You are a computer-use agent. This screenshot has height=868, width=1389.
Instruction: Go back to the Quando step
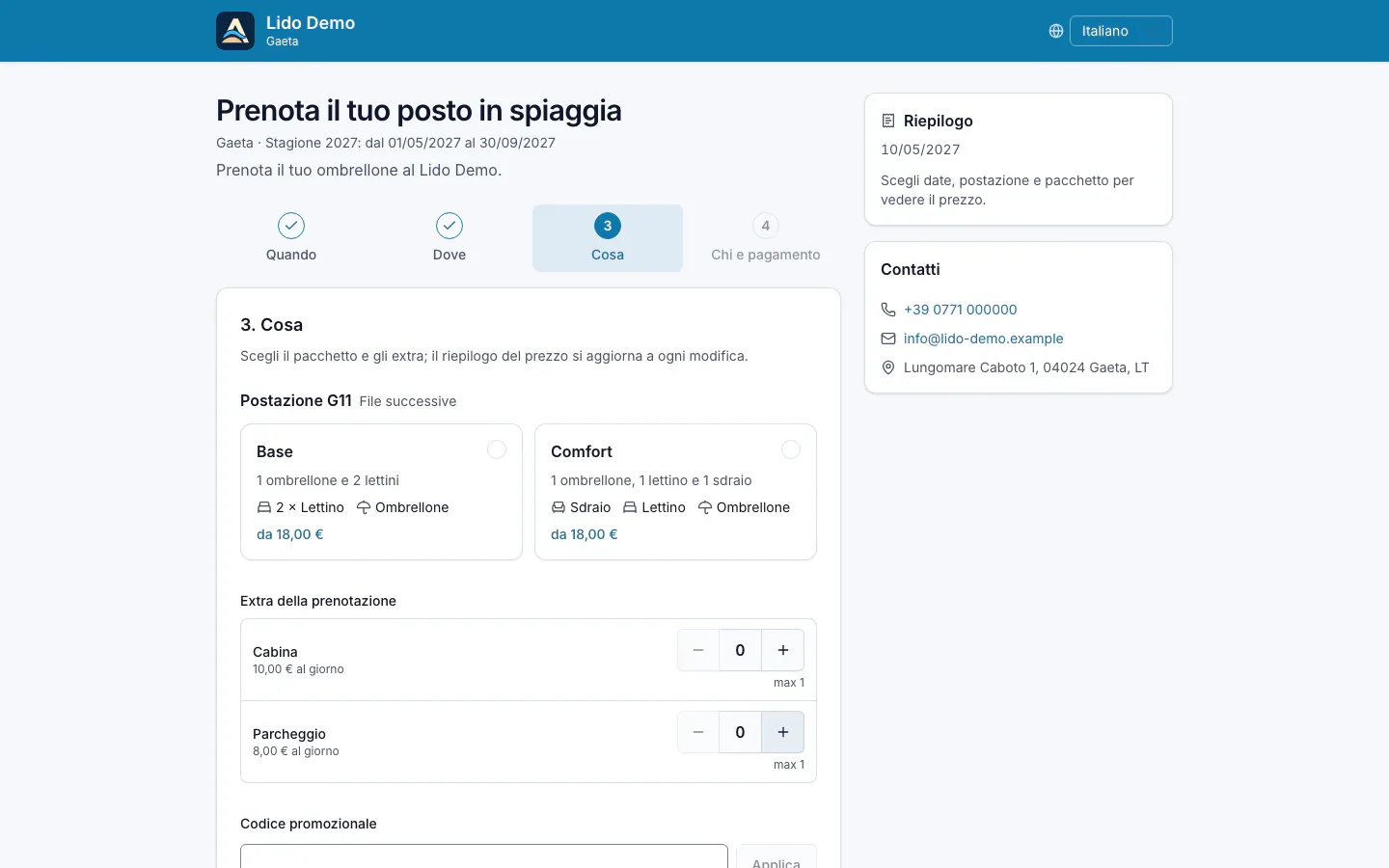pyautogui.click(x=291, y=238)
